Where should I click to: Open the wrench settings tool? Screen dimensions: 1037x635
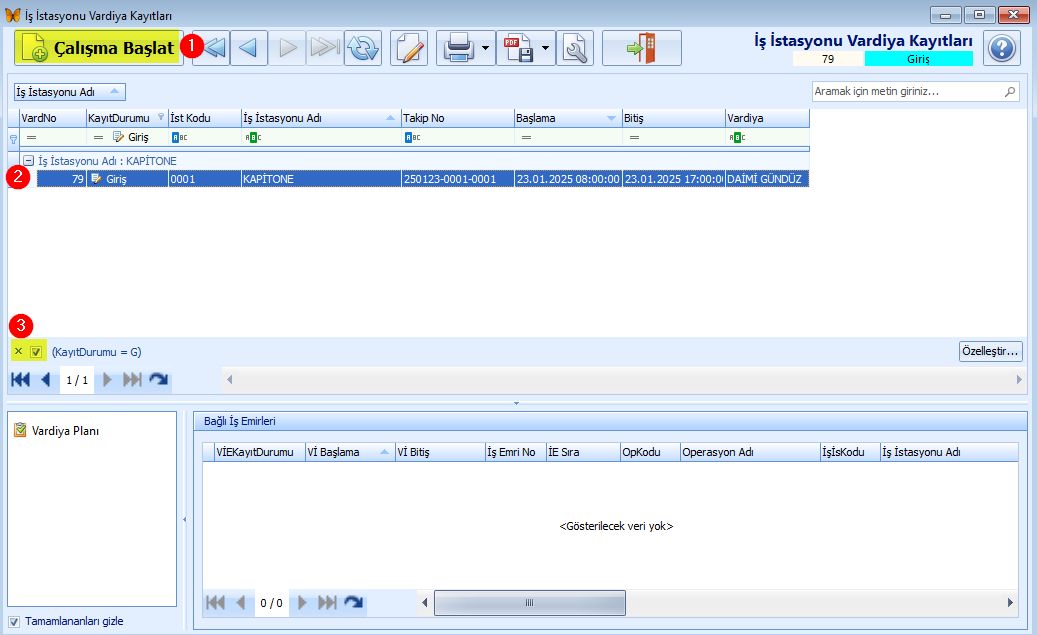(575, 48)
